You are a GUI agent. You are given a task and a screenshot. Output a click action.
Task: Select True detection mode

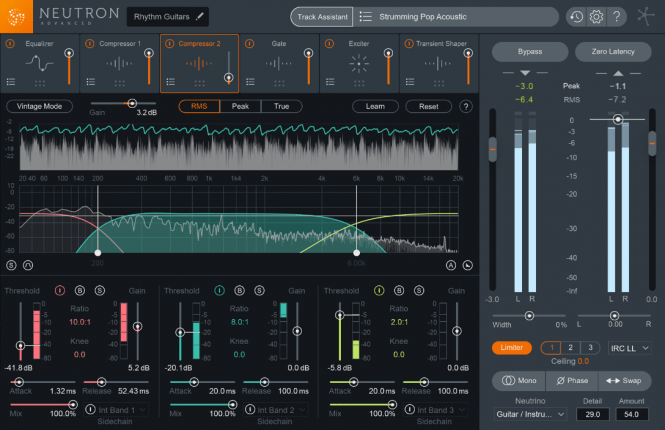coord(281,106)
